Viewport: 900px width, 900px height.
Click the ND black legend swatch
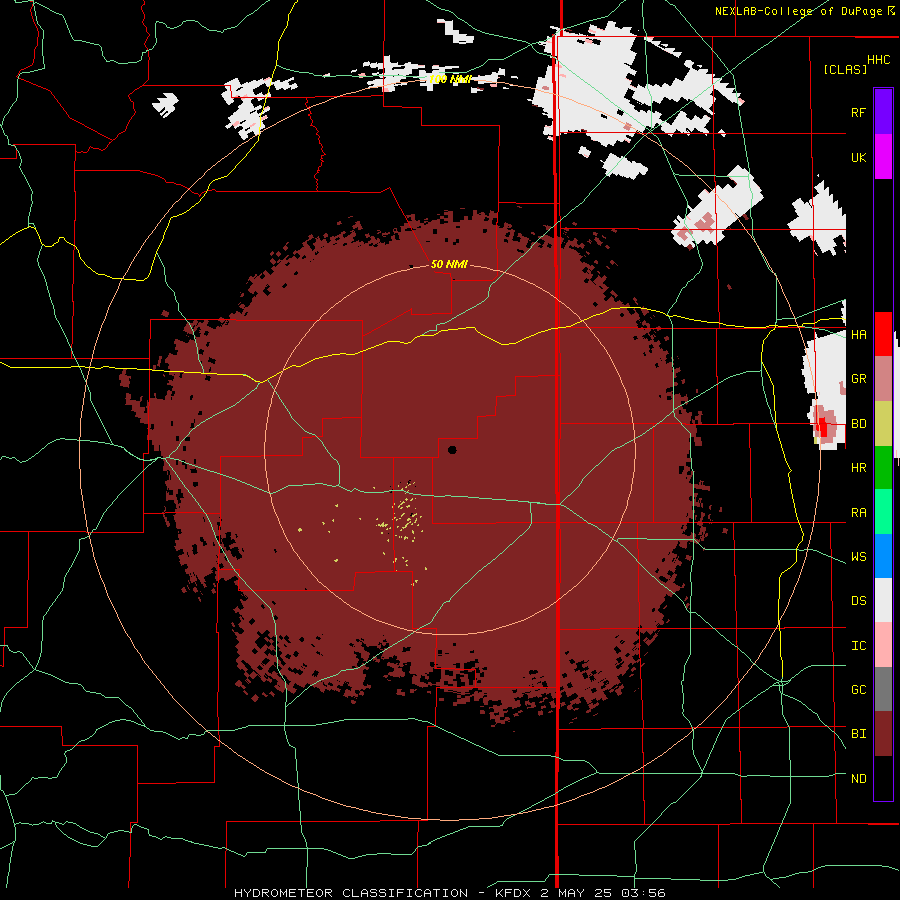tap(883, 778)
